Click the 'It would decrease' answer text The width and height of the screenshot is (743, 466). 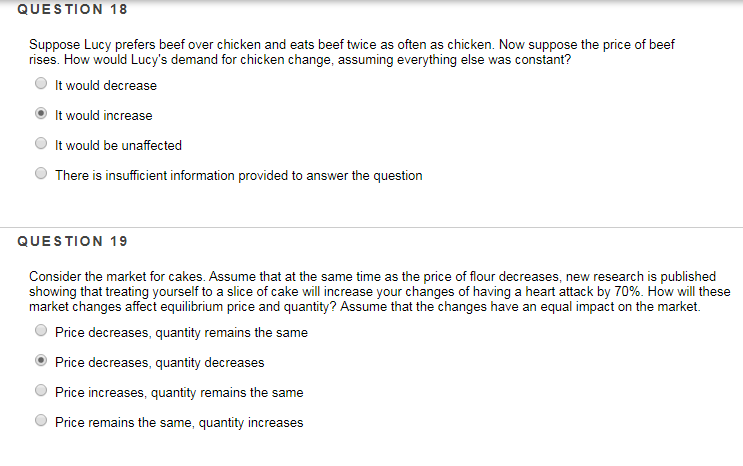click(x=106, y=86)
